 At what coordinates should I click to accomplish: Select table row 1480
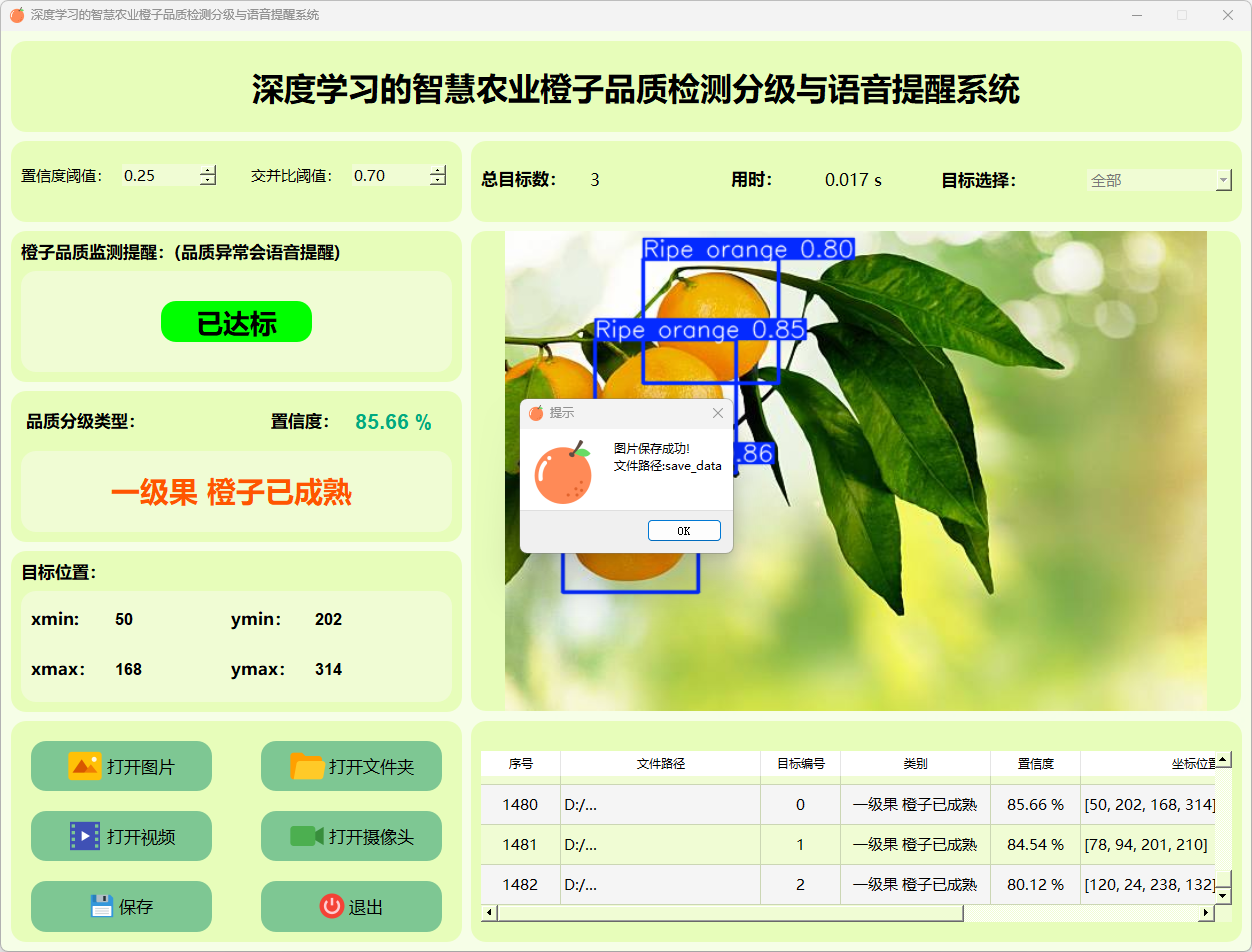(x=848, y=804)
